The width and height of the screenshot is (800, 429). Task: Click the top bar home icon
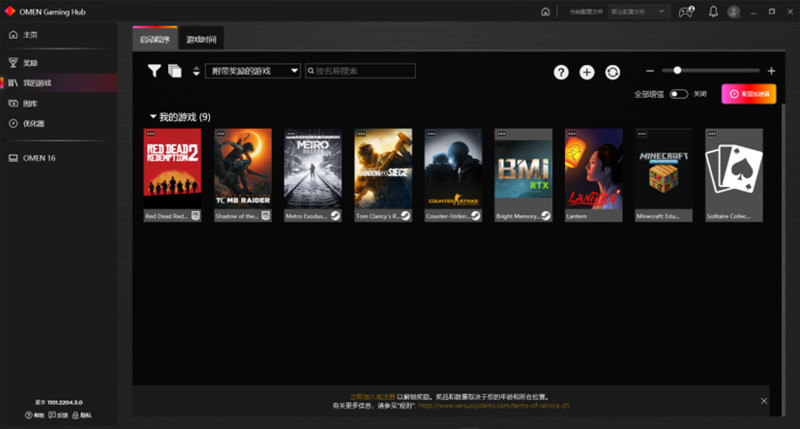(545, 12)
